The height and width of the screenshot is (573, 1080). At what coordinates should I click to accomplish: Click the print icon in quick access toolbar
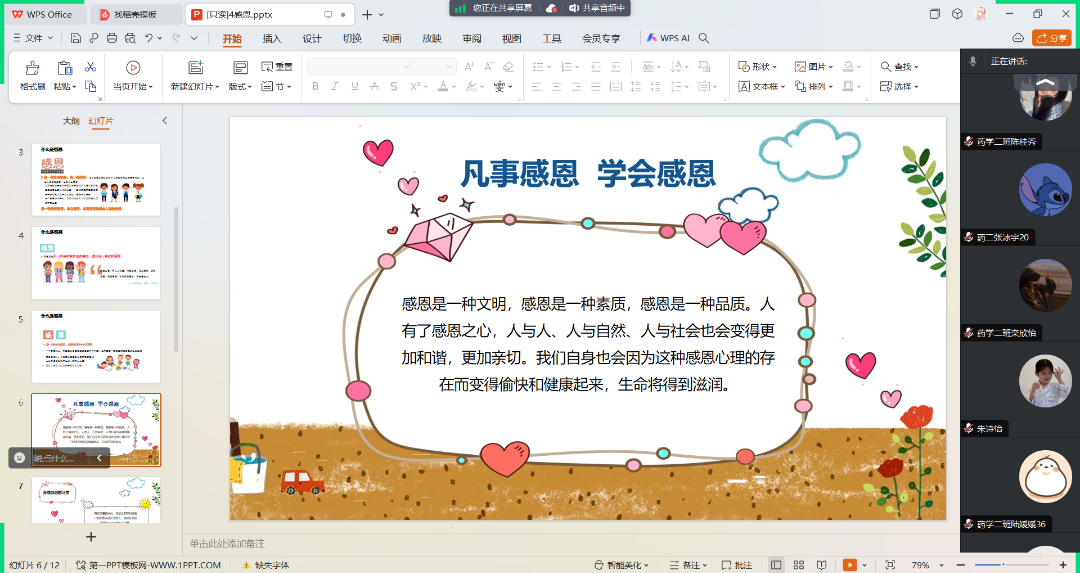point(110,38)
